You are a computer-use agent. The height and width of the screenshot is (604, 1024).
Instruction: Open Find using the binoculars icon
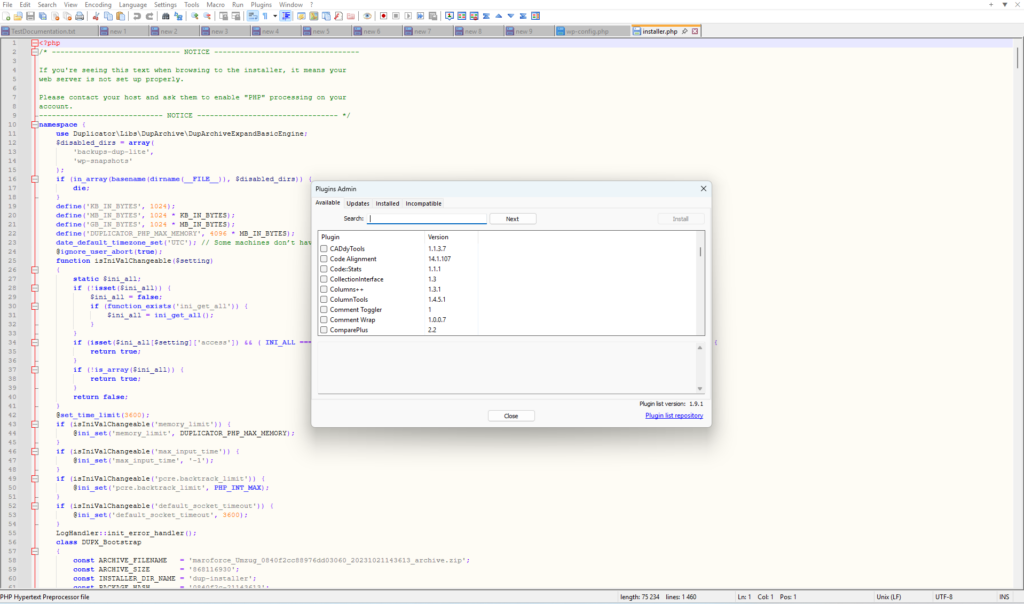click(x=165, y=16)
